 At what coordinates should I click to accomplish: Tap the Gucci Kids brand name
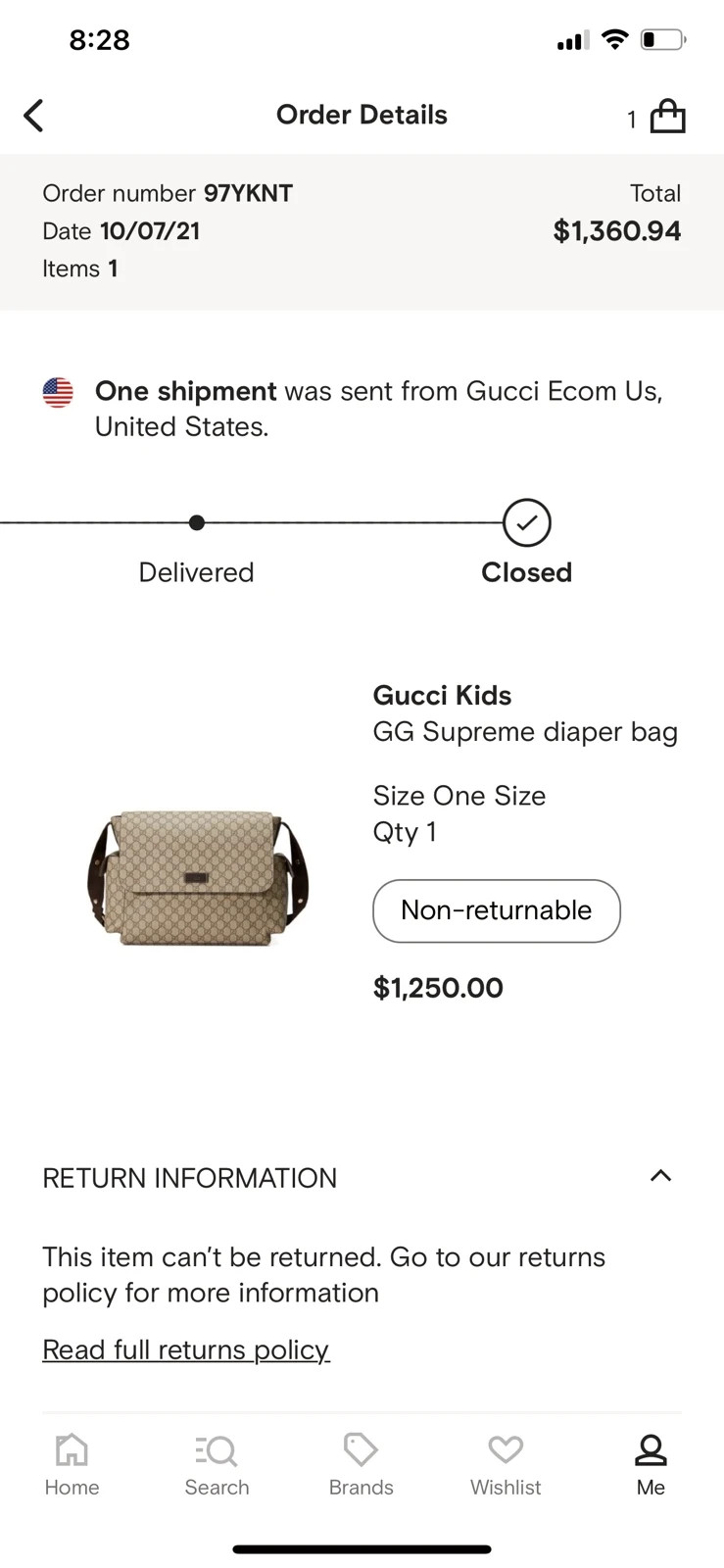(442, 696)
